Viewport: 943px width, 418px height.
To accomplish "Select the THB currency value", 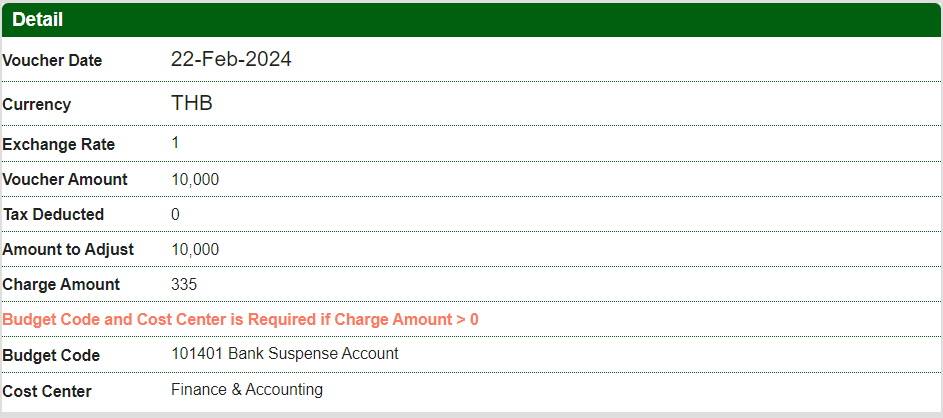I will tap(192, 104).
